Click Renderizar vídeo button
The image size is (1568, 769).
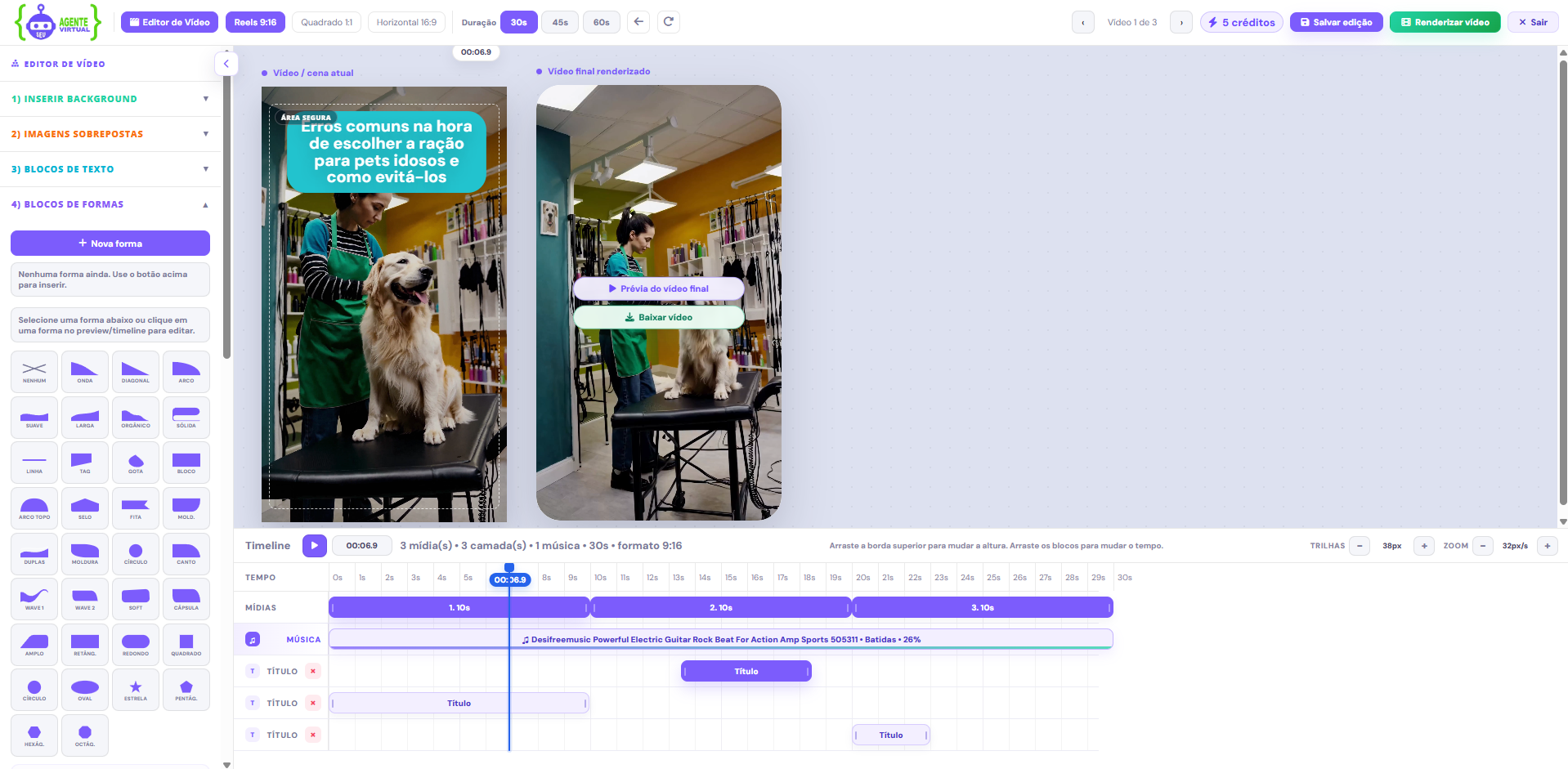coord(1445,22)
